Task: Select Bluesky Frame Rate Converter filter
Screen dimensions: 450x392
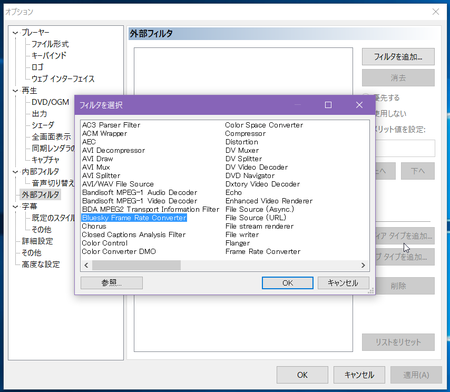Action: [134, 218]
